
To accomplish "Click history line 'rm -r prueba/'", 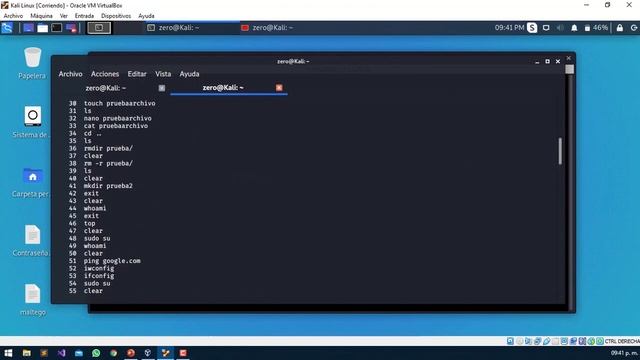I will [x=108, y=163].
